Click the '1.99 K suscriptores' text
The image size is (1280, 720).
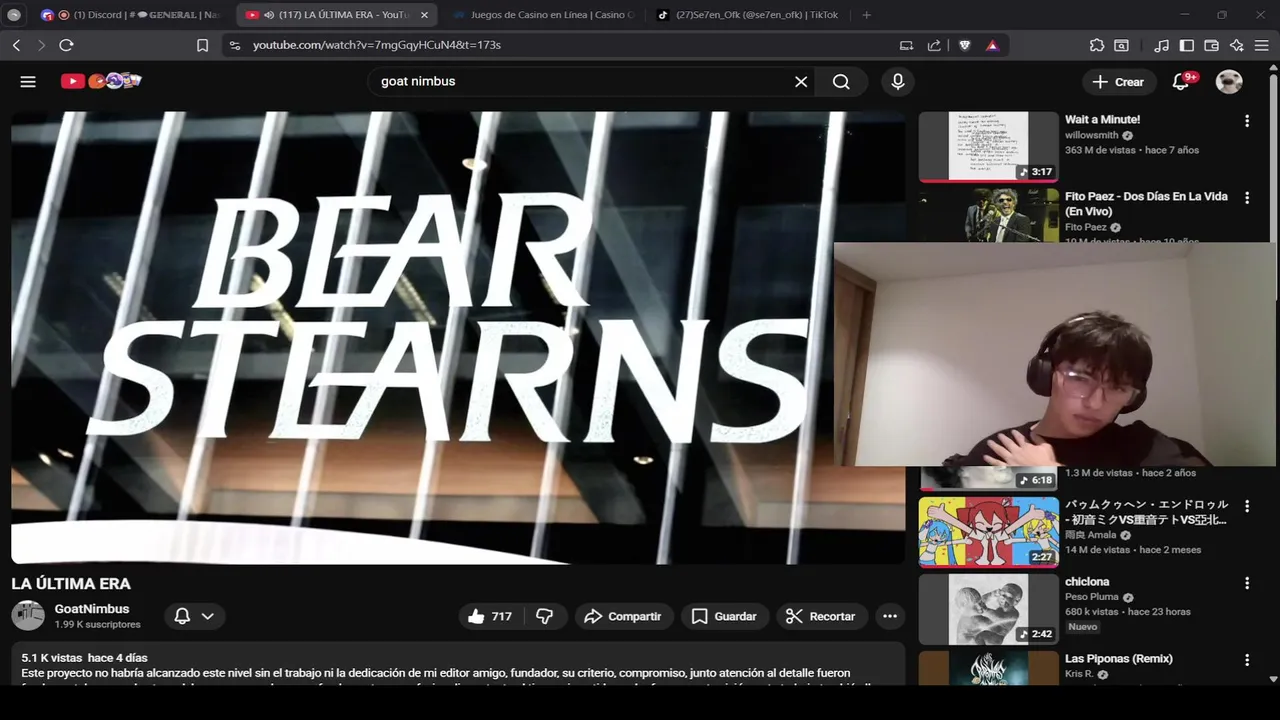click(x=98, y=625)
